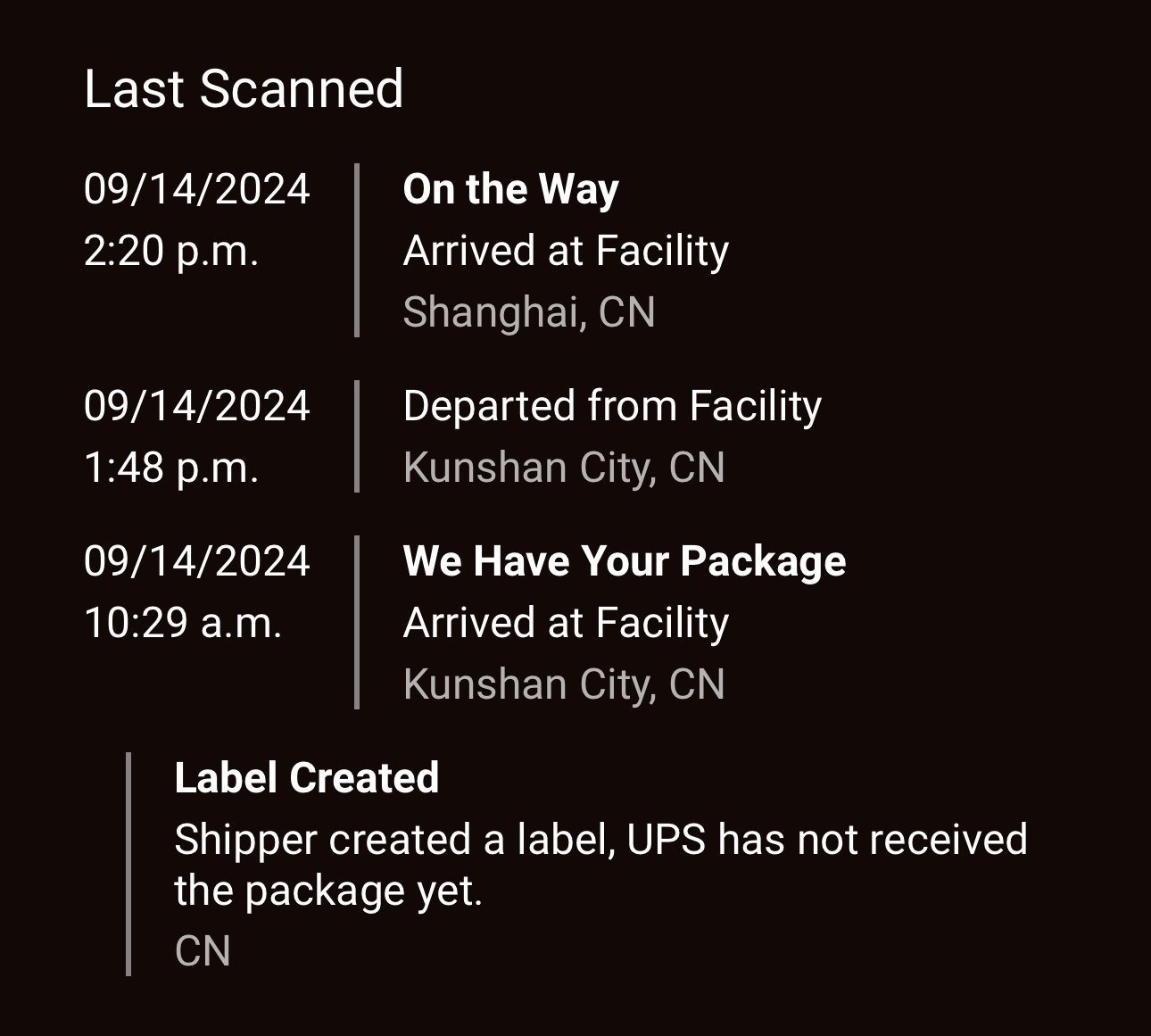The image size is (1151, 1036).
Task: Click Kunshan City, CN under We Have Your Package
Action: point(564,684)
